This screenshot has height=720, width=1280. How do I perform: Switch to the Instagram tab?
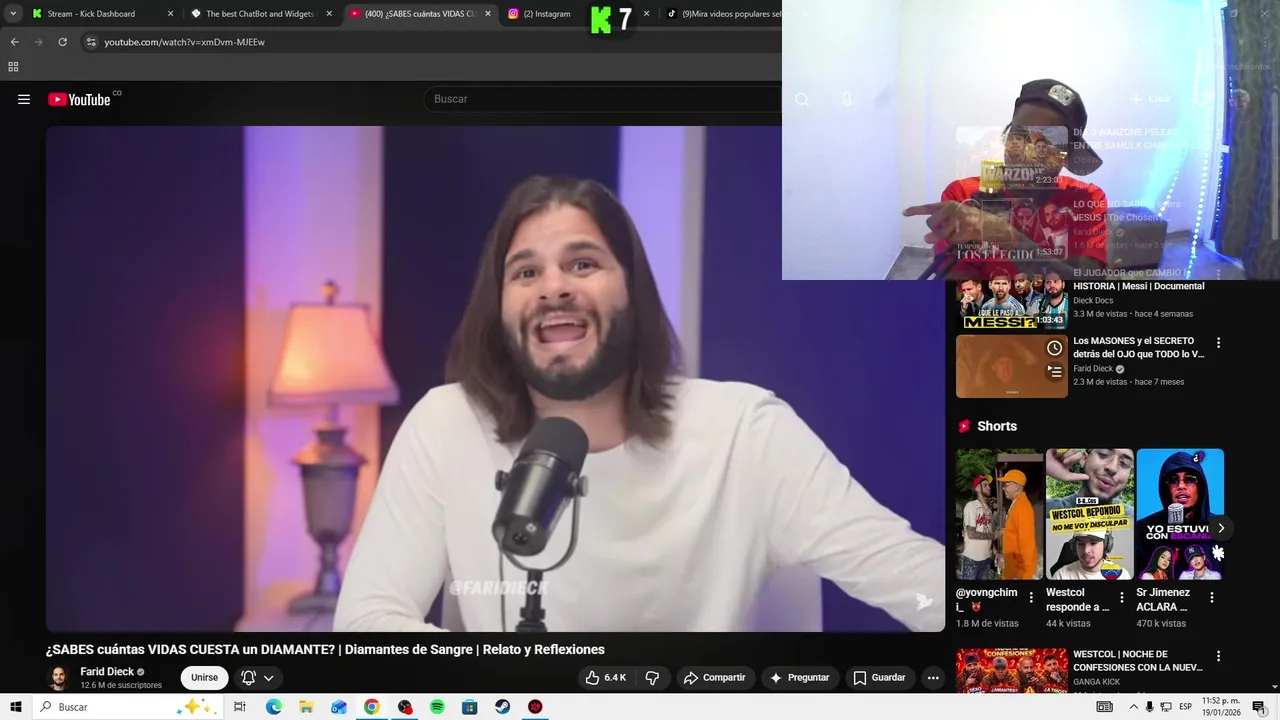[x=540, y=14]
